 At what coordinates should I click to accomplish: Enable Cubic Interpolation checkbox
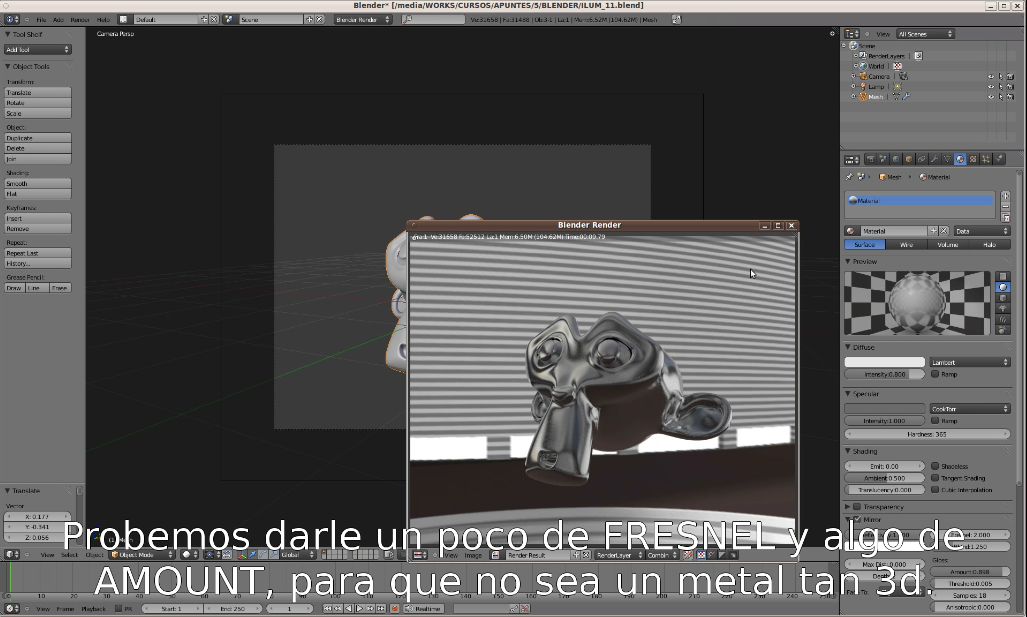[x=935, y=490]
